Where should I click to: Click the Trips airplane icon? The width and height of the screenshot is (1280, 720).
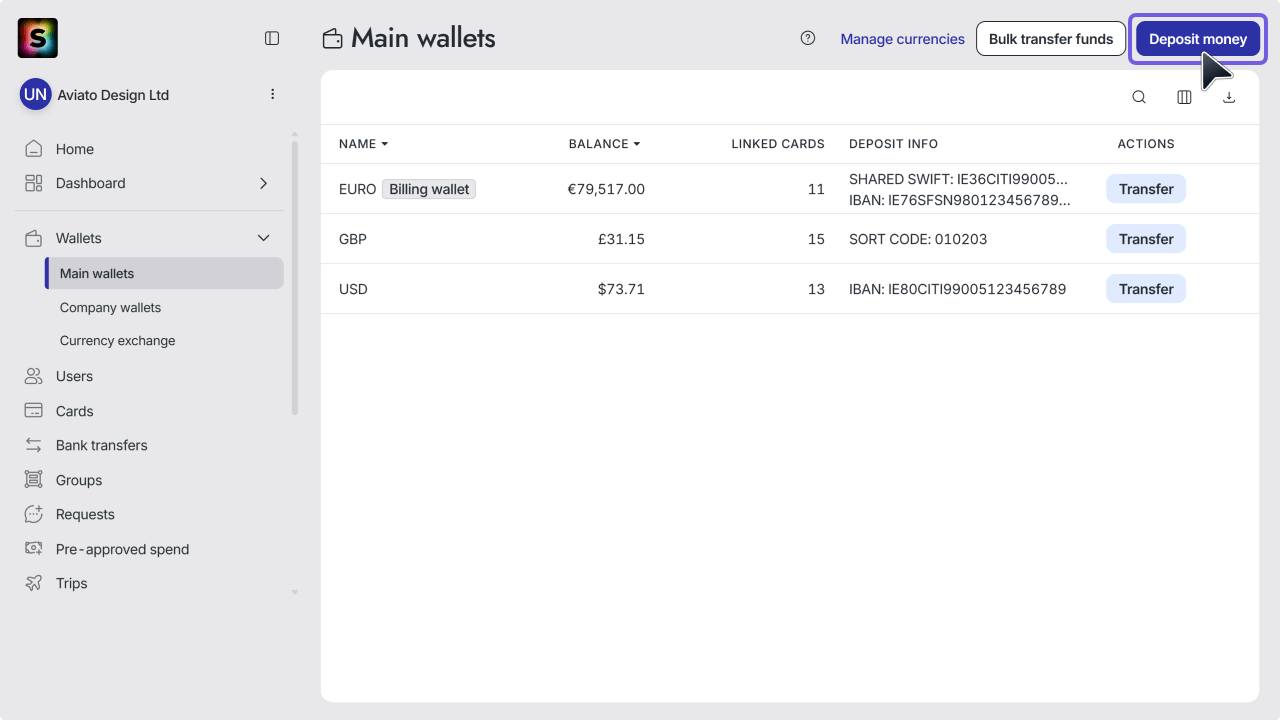tap(34, 583)
